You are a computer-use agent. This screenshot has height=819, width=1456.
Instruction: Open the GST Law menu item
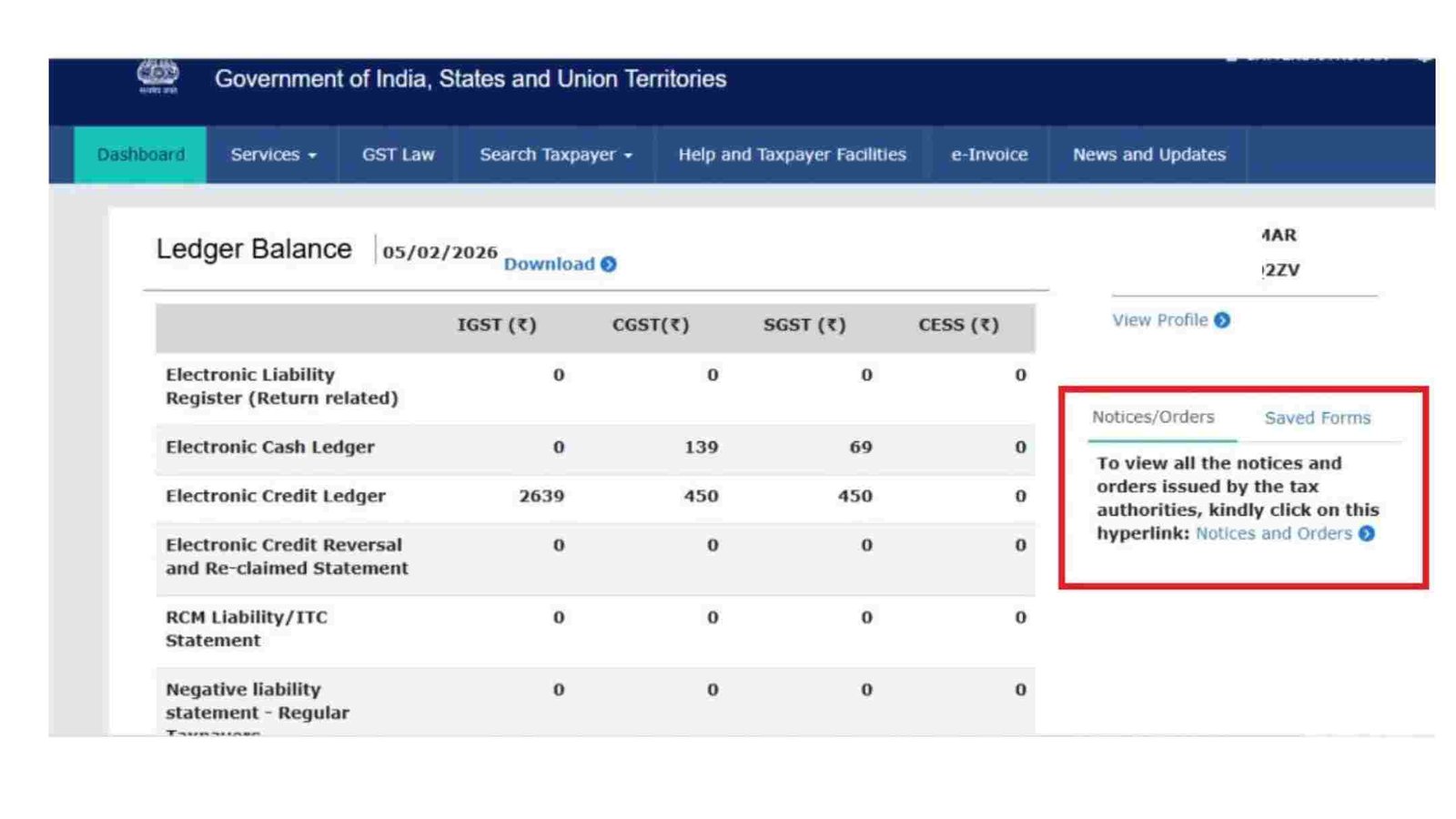pyautogui.click(x=398, y=155)
